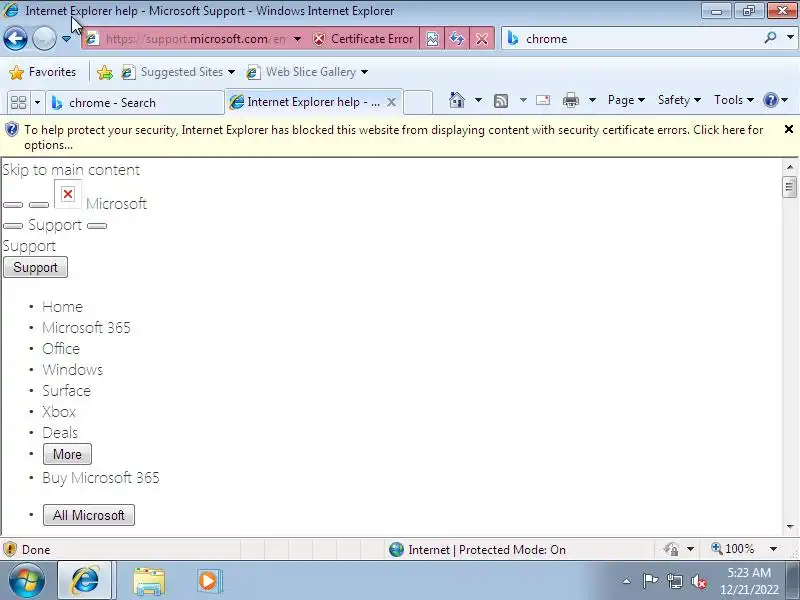Image resolution: width=800 pixels, height=600 pixels.
Task: Open Windows Explorer folder from taskbar
Action: click(x=149, y=581)
